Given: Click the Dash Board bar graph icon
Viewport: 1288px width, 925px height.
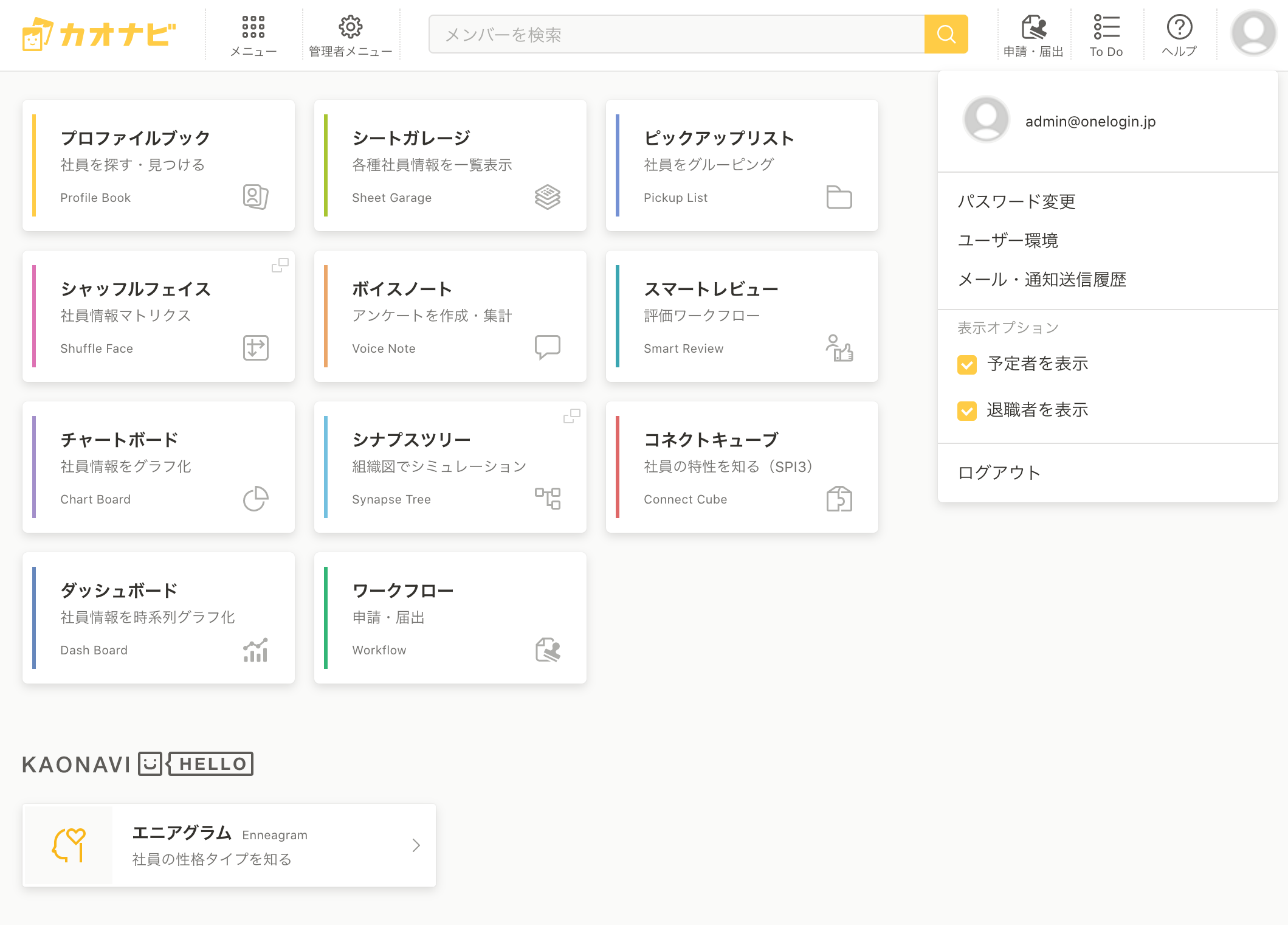Looking at the screenshot, I should point(255,650).
